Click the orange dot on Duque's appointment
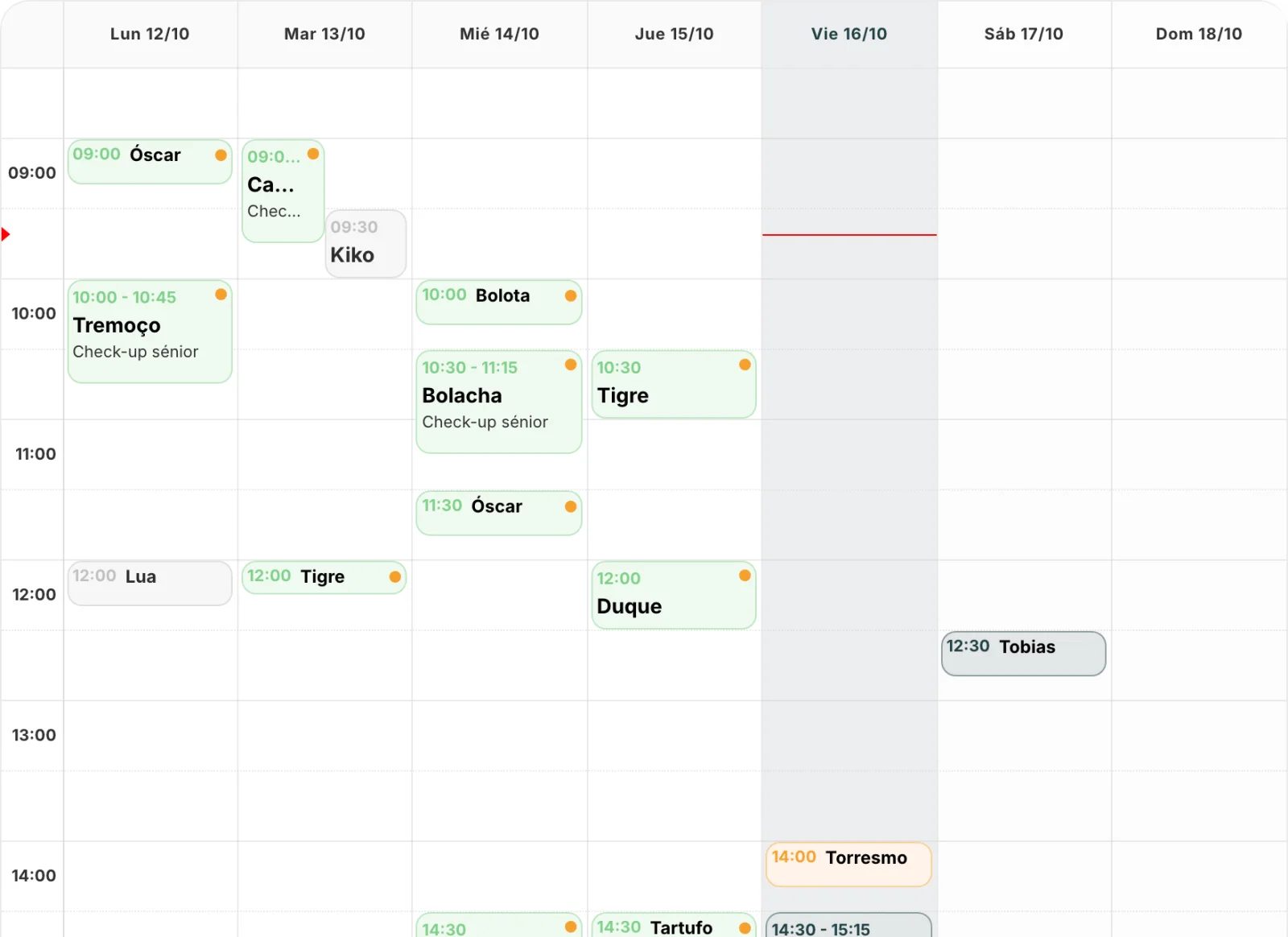 (745, 576)
